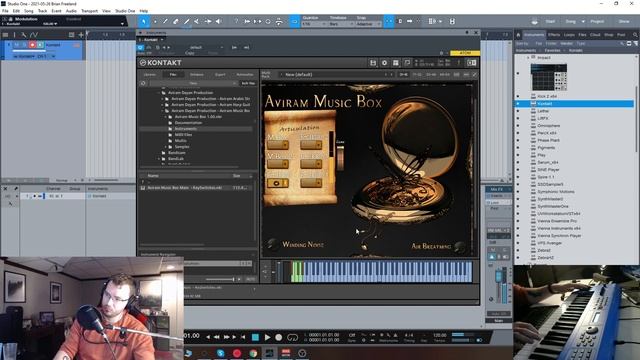This screenshot has width=640, height=360.
Task: Click the Kontakt logo
Action: 160,62
